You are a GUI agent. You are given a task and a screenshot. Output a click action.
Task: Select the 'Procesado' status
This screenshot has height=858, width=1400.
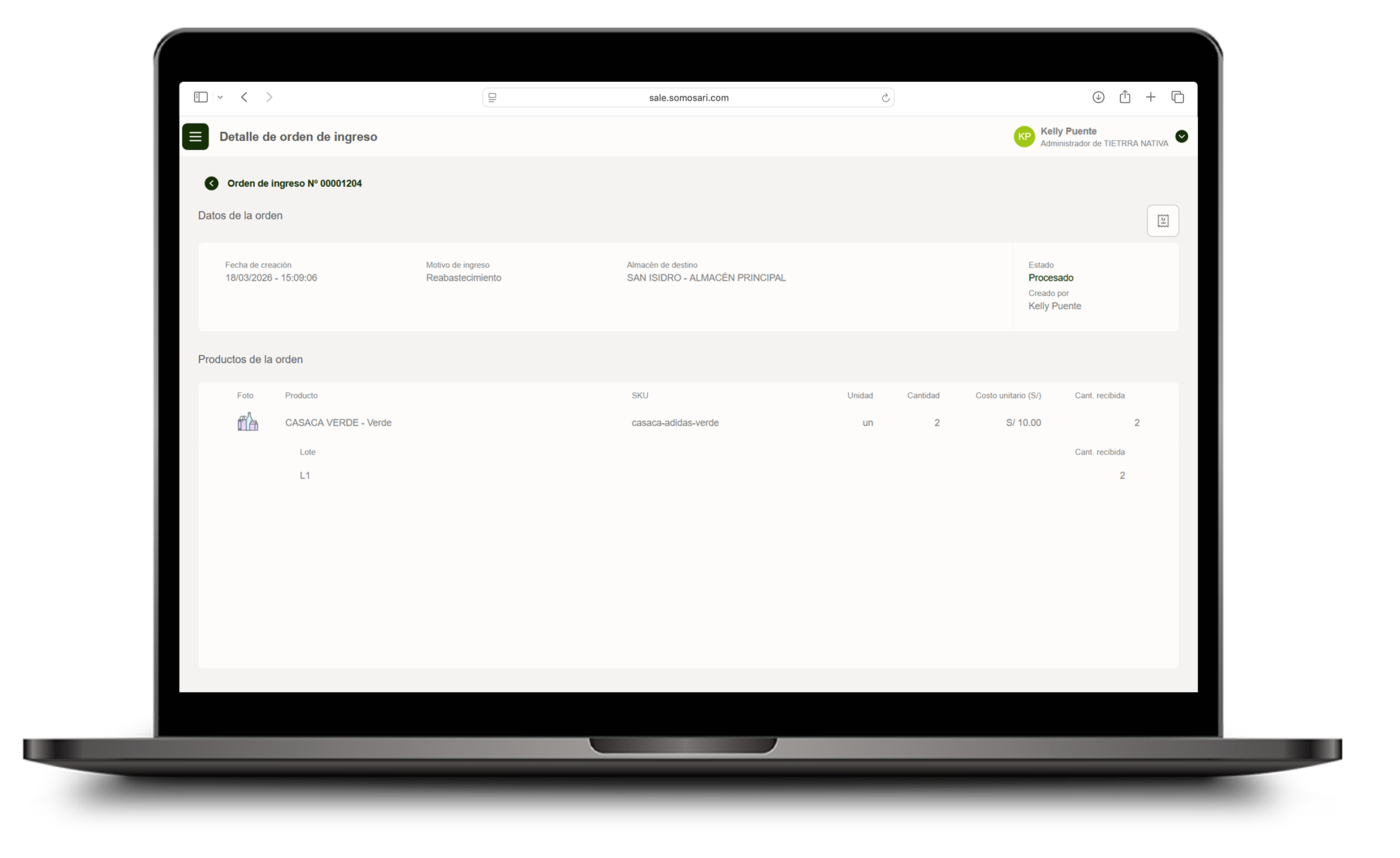(x=1051, y=277)
